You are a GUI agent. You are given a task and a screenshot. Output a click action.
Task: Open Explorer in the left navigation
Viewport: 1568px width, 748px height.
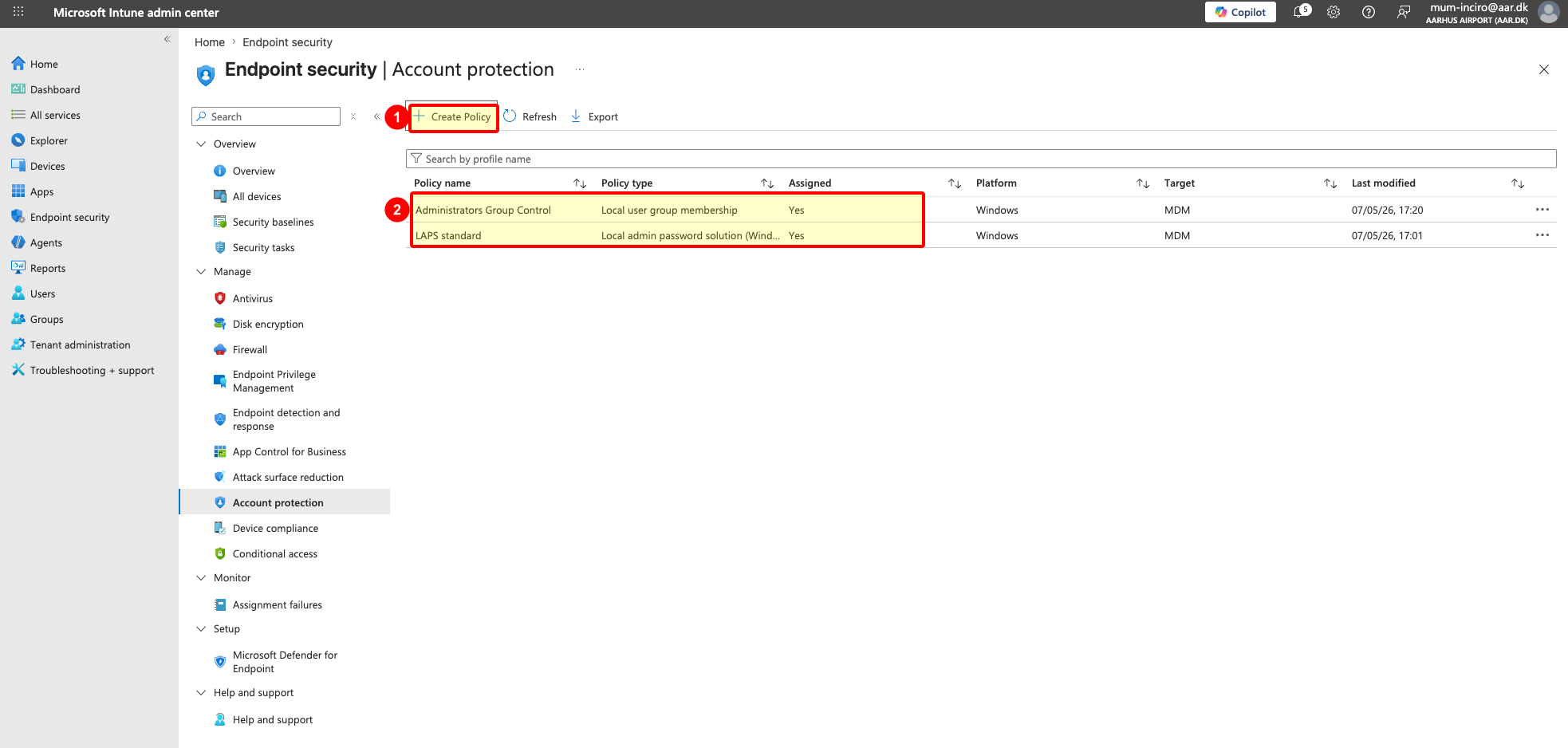tap(49, 140)
